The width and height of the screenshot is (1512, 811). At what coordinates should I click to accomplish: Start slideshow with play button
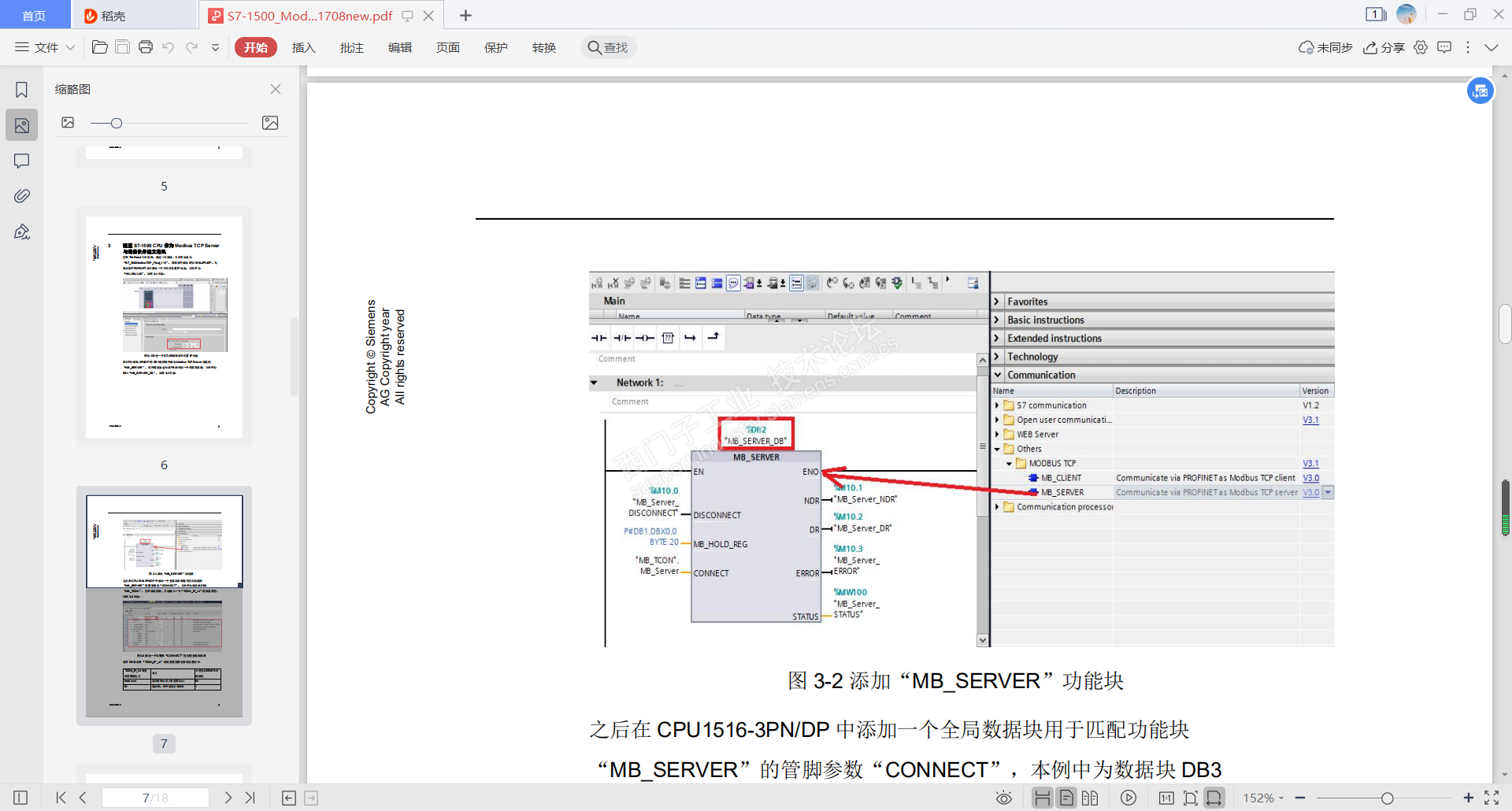pyautogui.click(x=1128, y=798)
